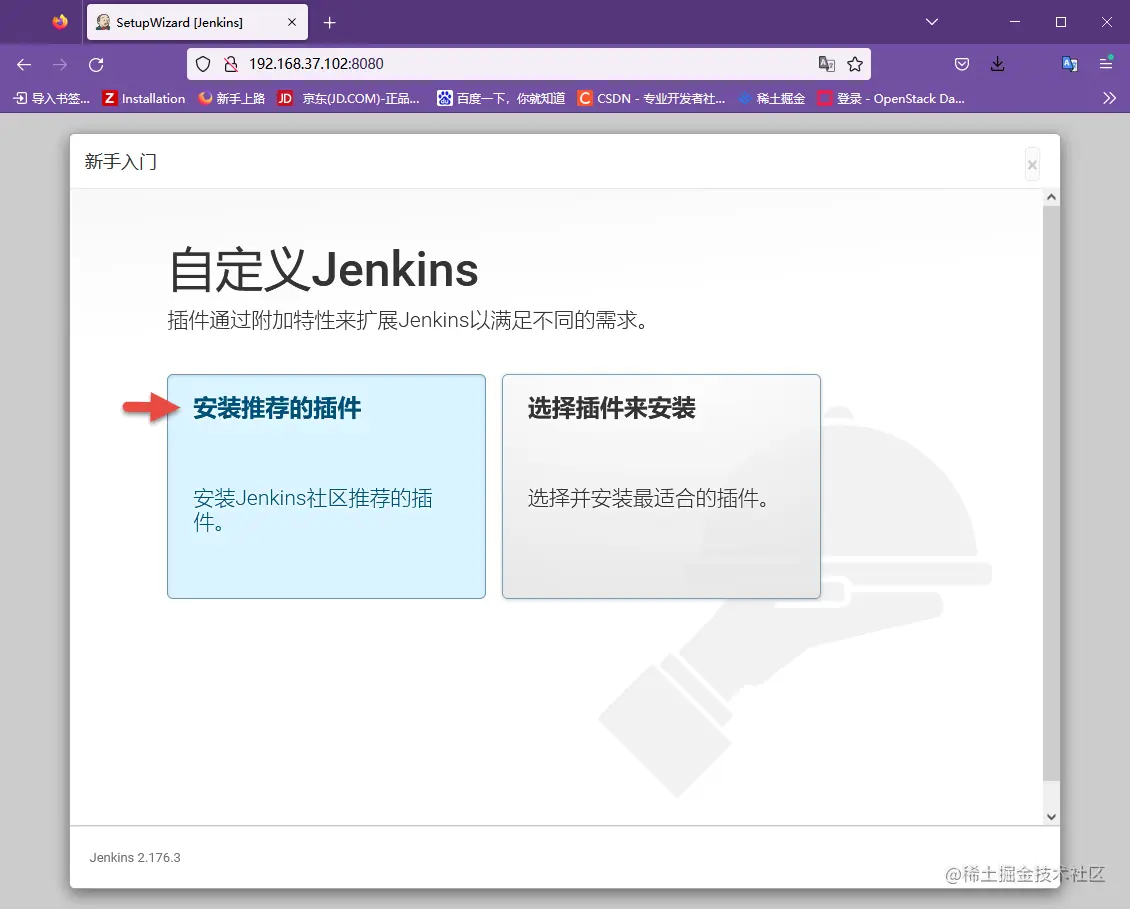Show more bookmarks chevron

[x=1109, y=98]
